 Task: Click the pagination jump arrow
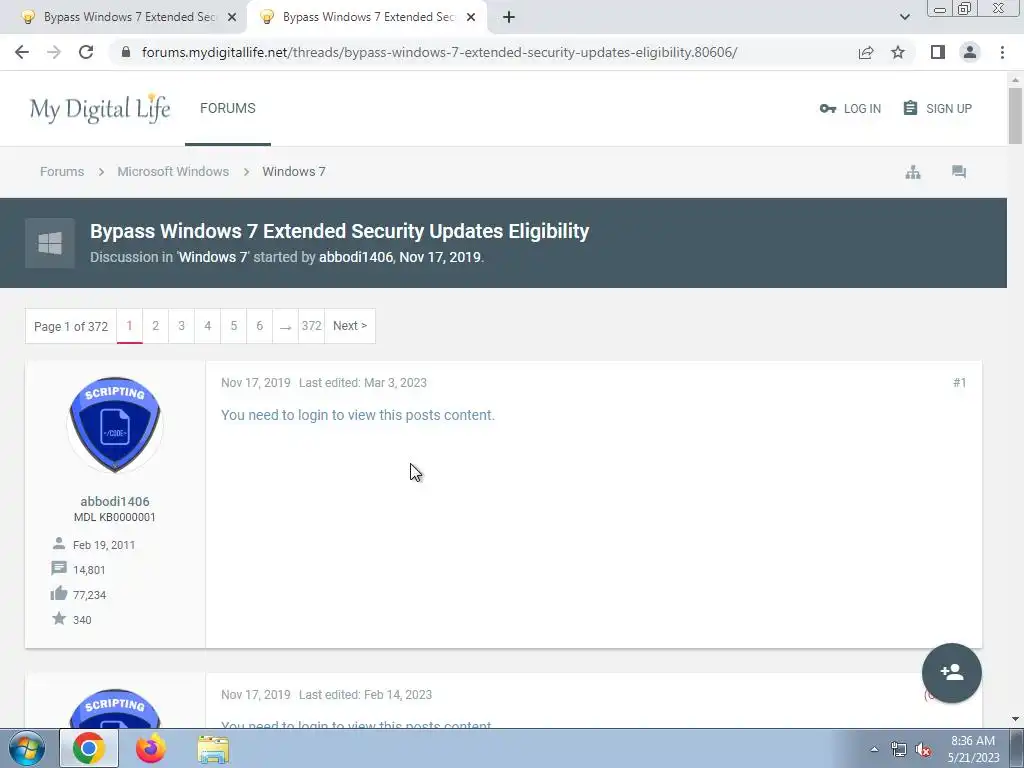point(285,326)
